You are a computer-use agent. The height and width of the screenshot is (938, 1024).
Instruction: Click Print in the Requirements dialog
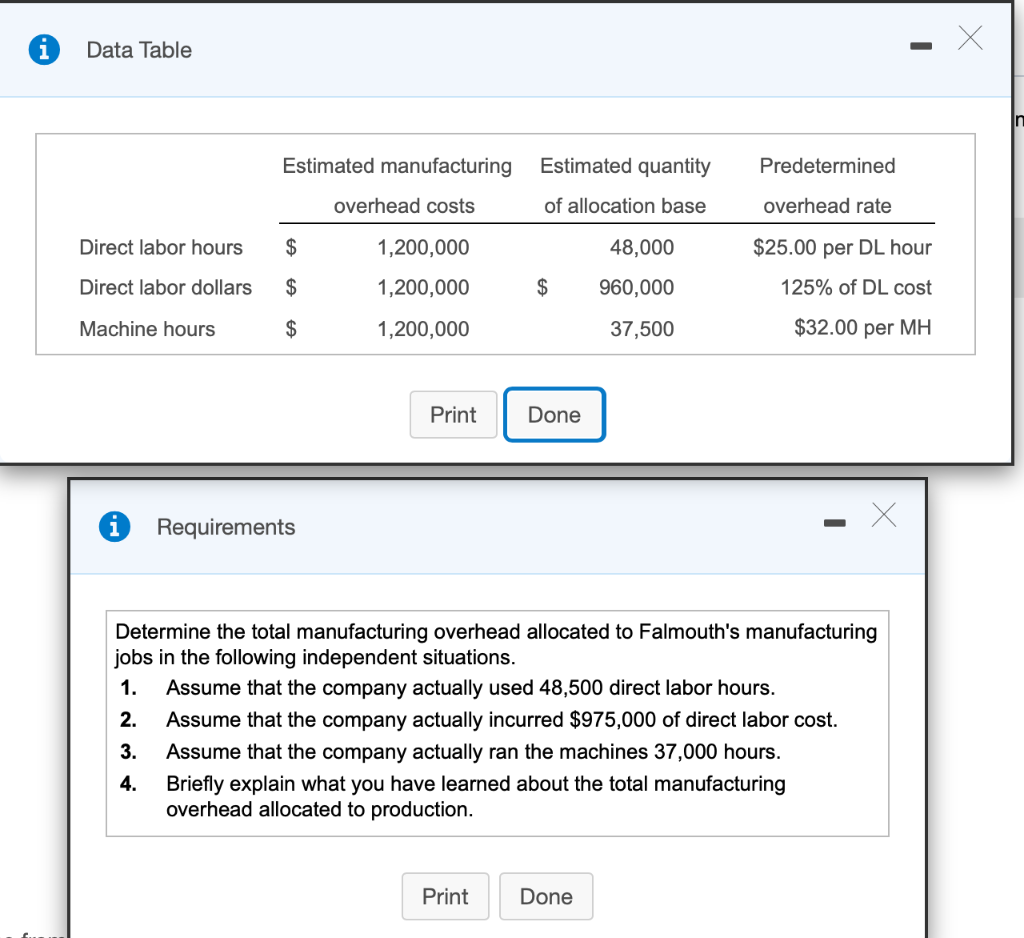[x=445, y=896]
